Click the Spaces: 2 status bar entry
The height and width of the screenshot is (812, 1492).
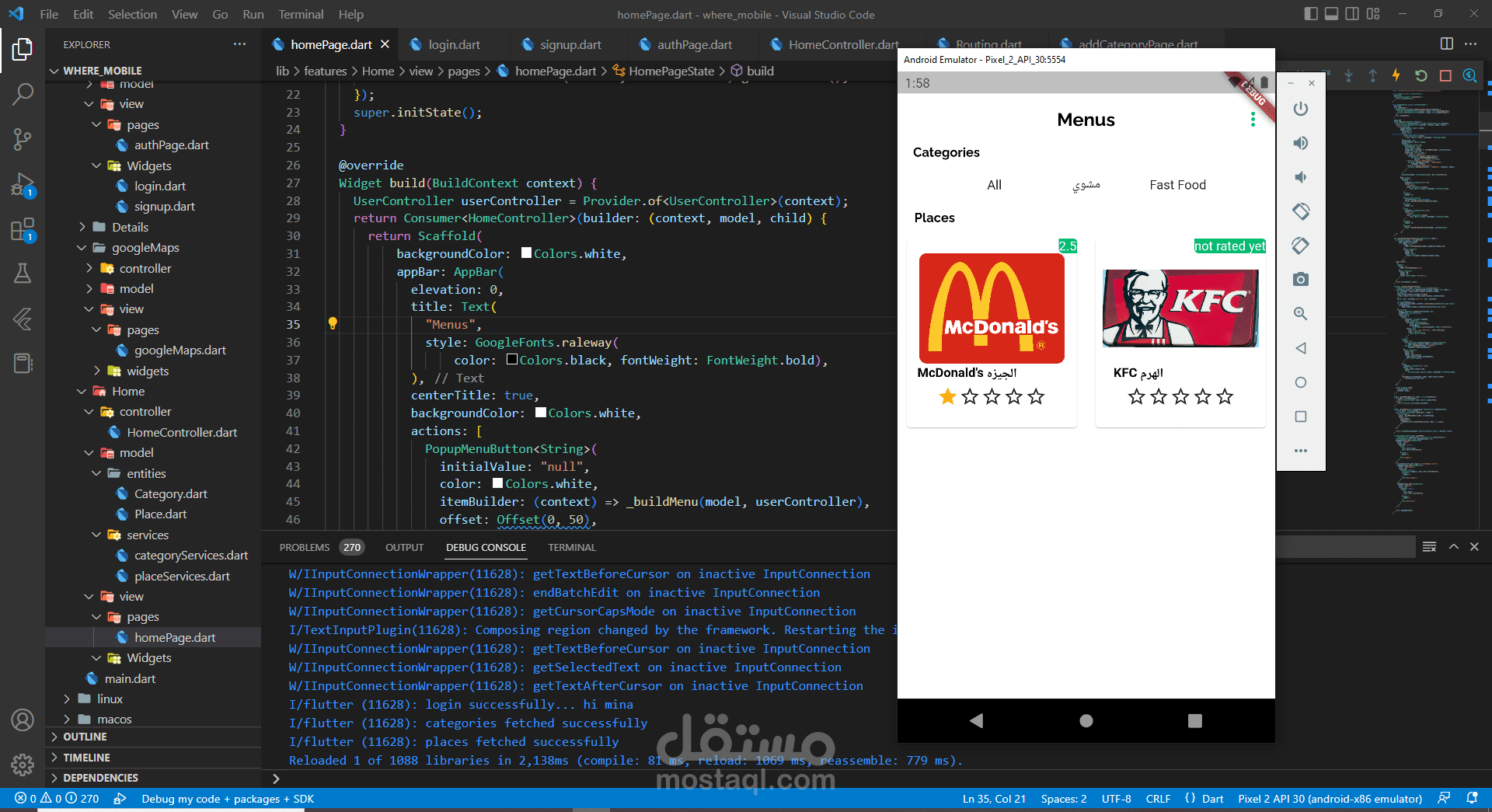[x=1064, y=799]
